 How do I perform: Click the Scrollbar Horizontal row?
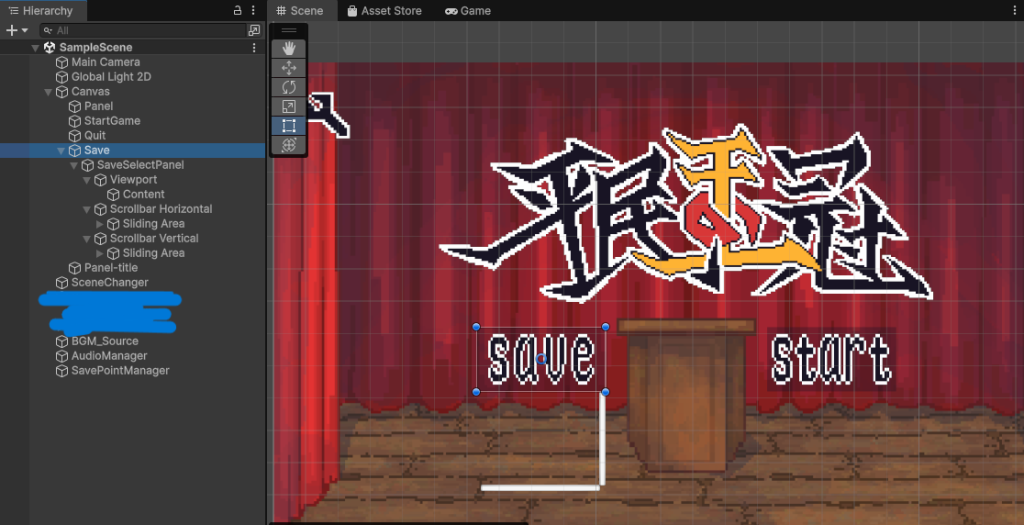[x=133, y=209]
